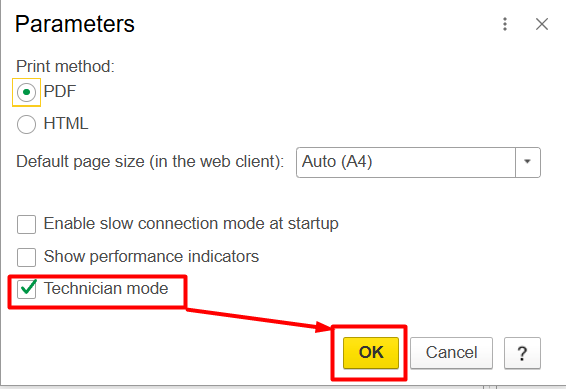Viewport: 566px width, 389px height.
Task: Select the PDF print method radio button
Action: [x=26, y=92]
